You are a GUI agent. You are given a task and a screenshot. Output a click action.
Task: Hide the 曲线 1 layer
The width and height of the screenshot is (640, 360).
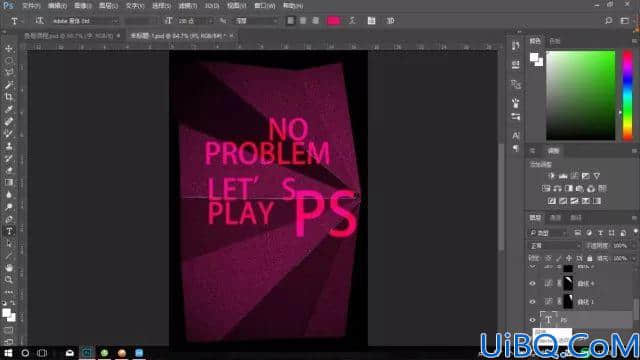(x=532, y=302)
